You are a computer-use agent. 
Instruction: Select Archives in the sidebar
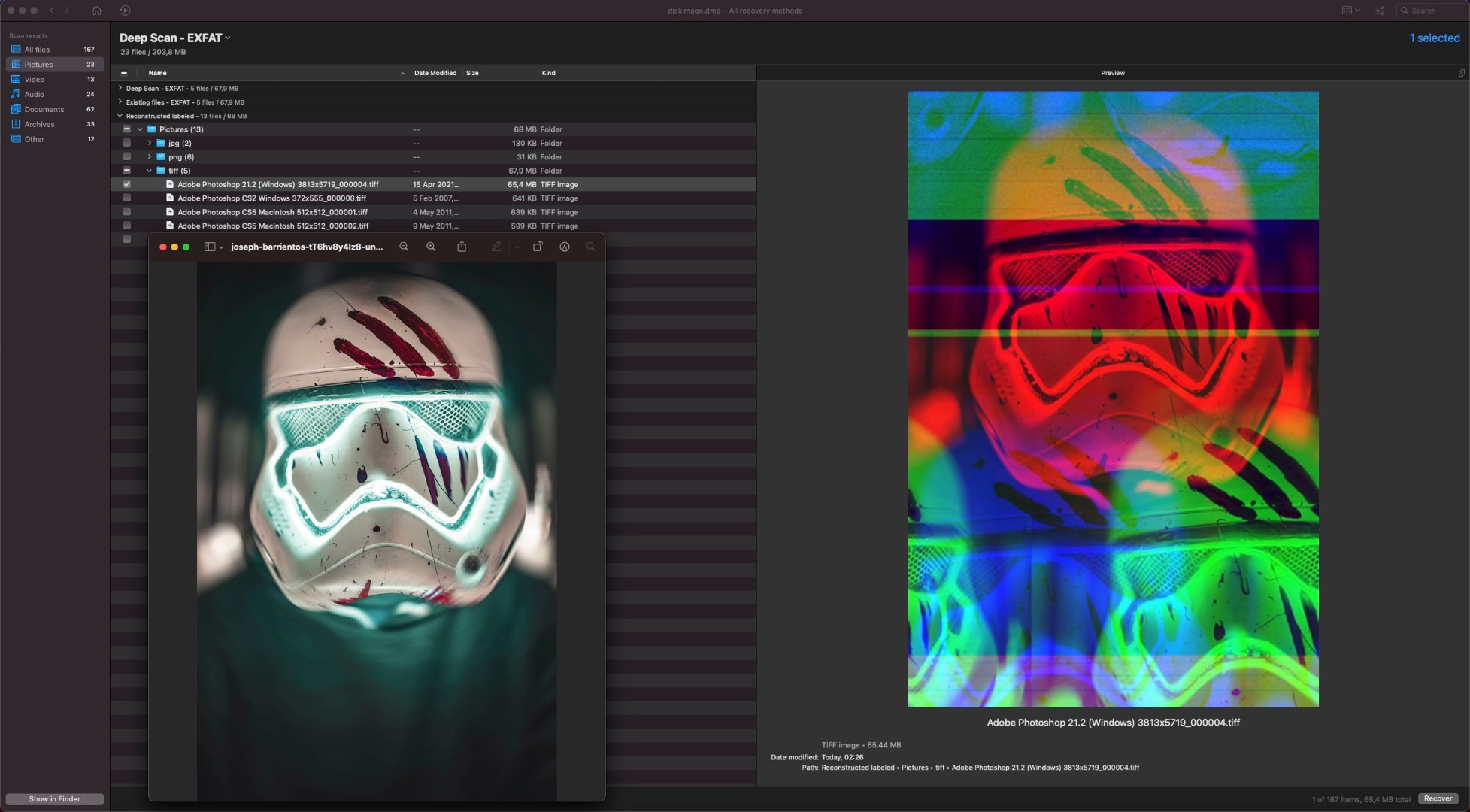point(54,124)
